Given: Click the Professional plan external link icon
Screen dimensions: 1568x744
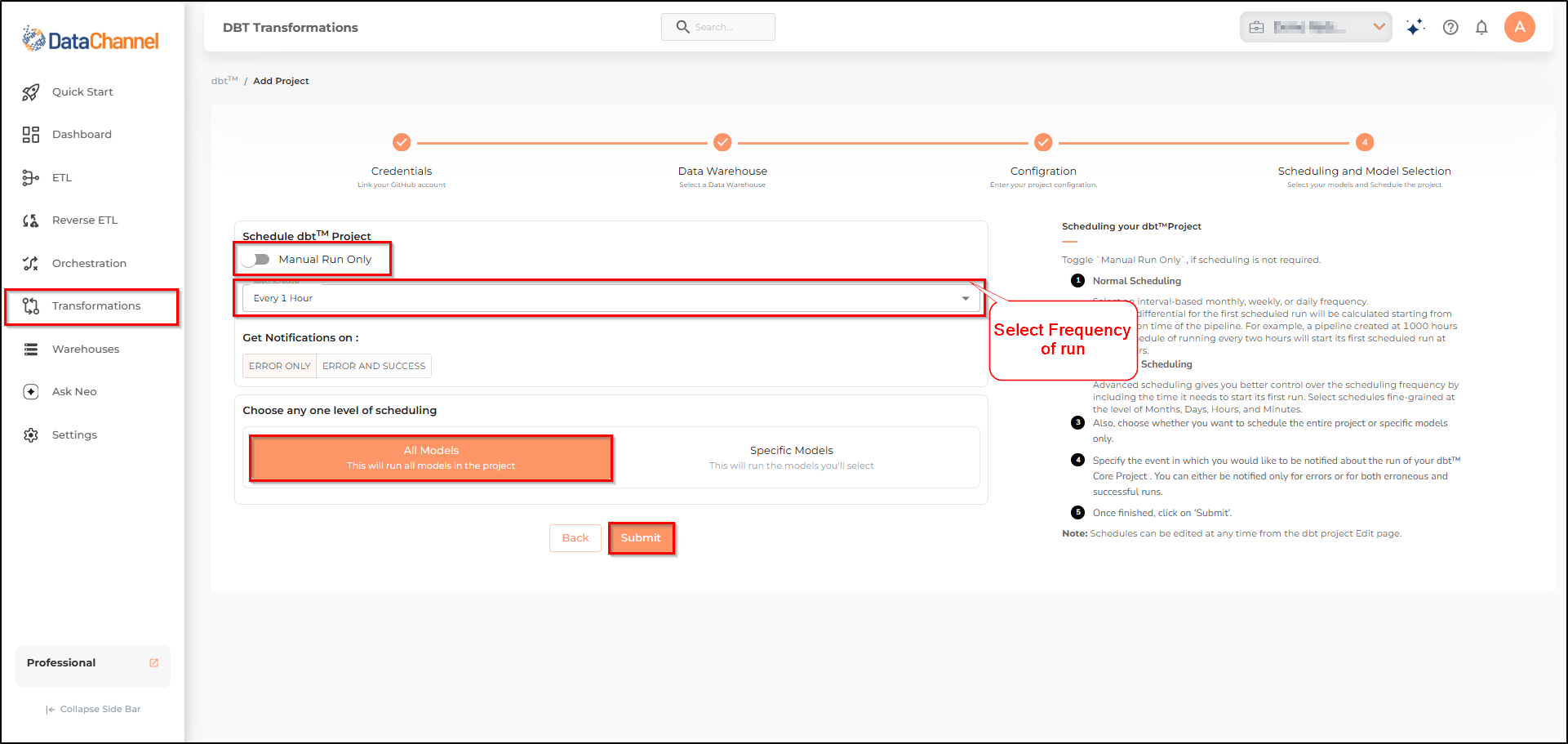Looking at the screenshot, I should click(154, 663).
